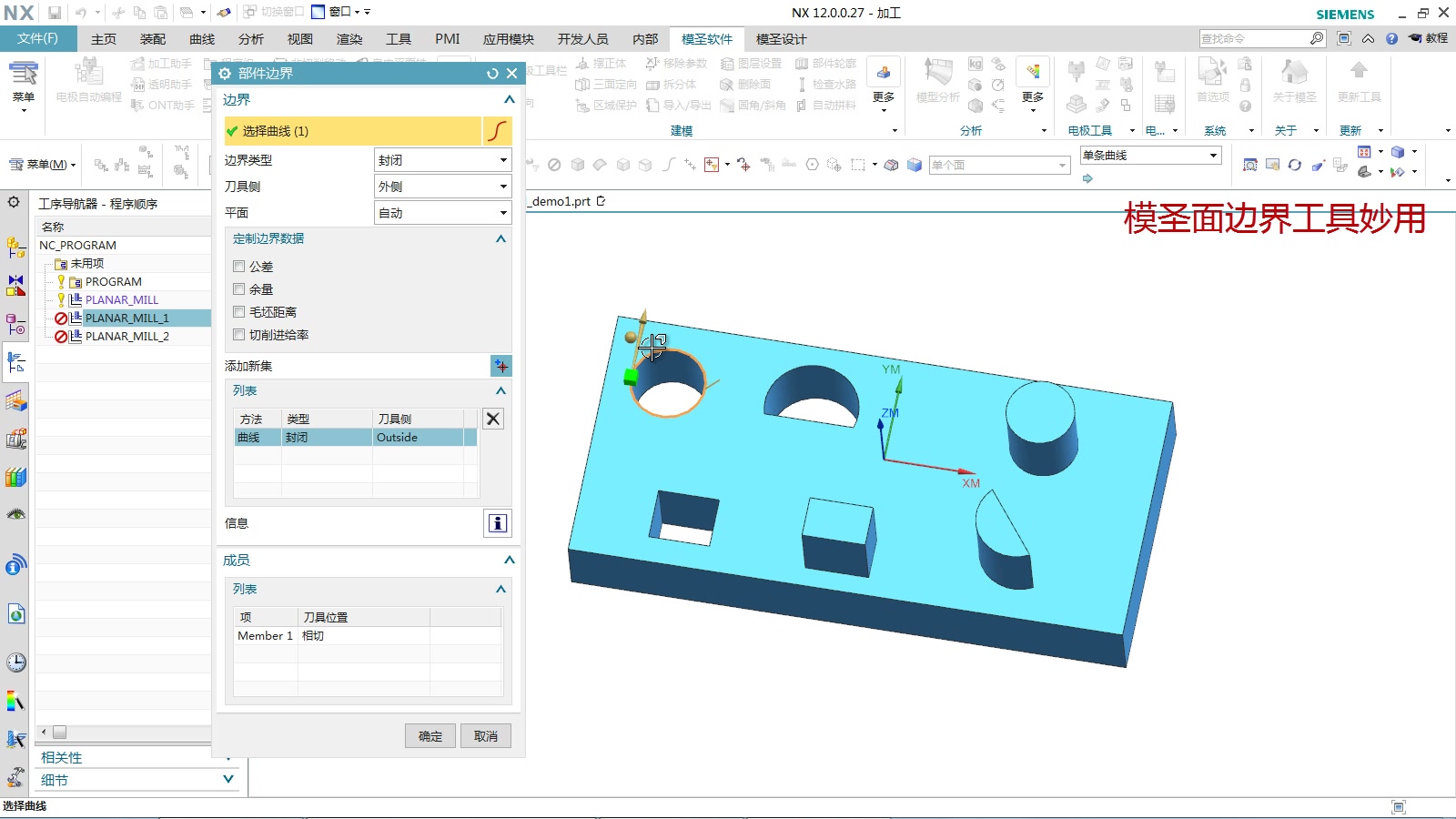Image resolution: width=1456 pixels, height=819 pixels.
Task: Enable the 公差 (tolerance) checkbox
Action: pos(239,267)
